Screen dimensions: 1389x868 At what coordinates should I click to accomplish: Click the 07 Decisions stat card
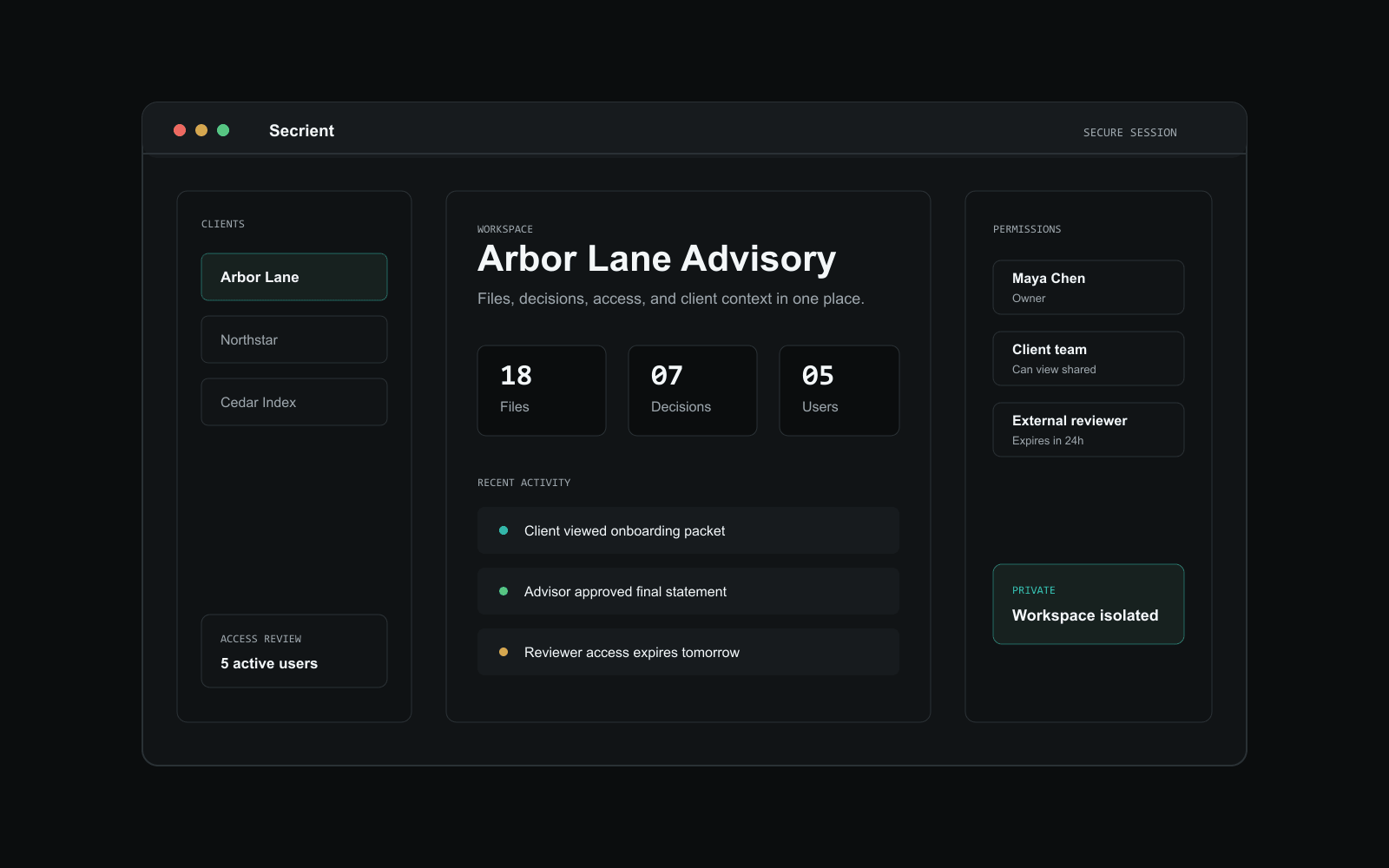click(692, 390)
